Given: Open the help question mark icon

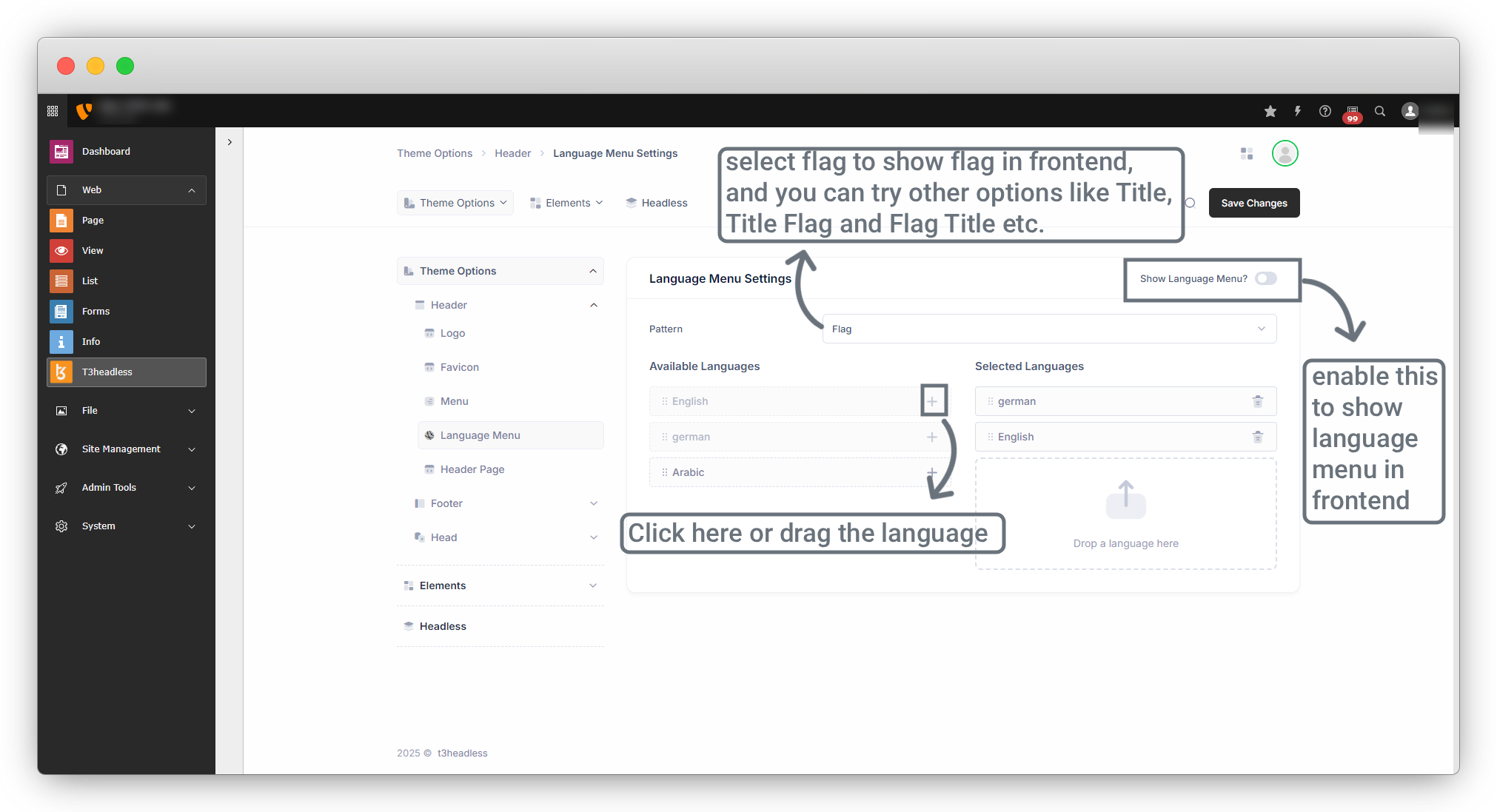Looking at the screenshot, I should point(1325,111).
